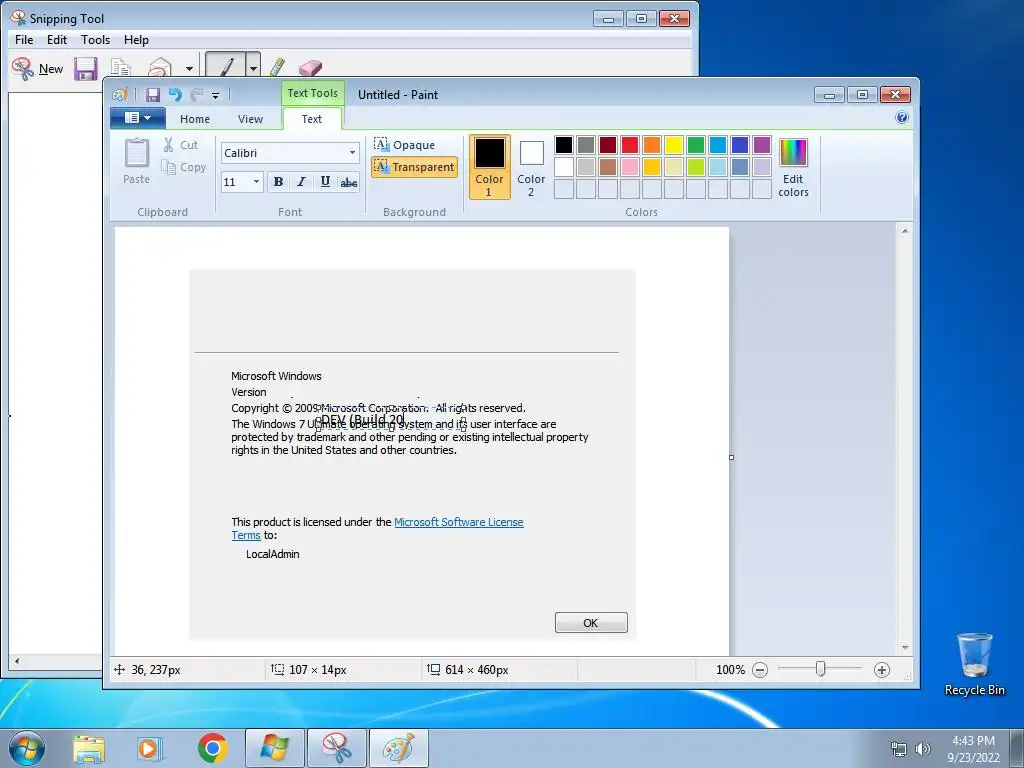Click Microsoft Software License link
Viewport: 1024px width, 768px height.
[458, 522]
